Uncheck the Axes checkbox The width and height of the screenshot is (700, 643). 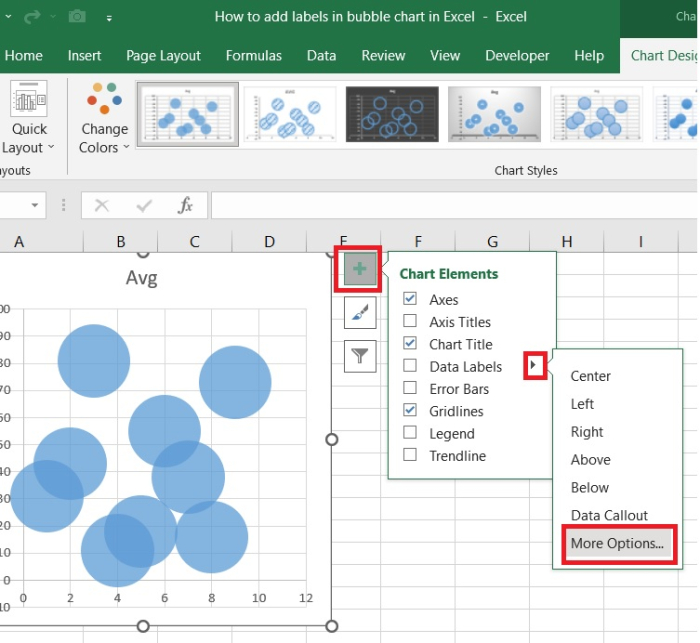[x=410, y=298]
